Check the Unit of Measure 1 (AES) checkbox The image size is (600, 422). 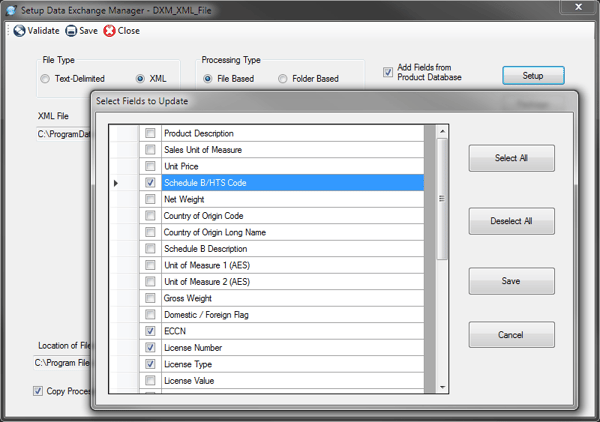150,265
